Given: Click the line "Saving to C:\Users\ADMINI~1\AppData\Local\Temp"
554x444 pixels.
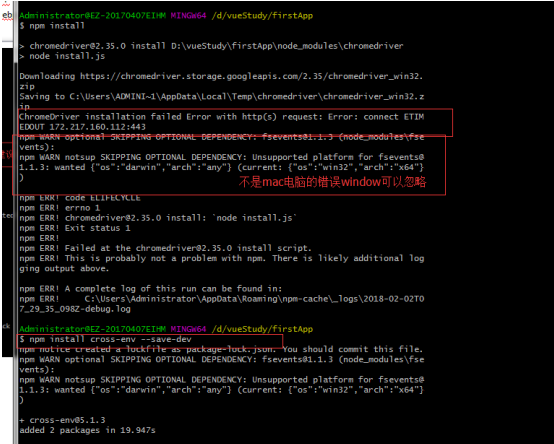Looking at the screenshot, I should coord(222,96).
